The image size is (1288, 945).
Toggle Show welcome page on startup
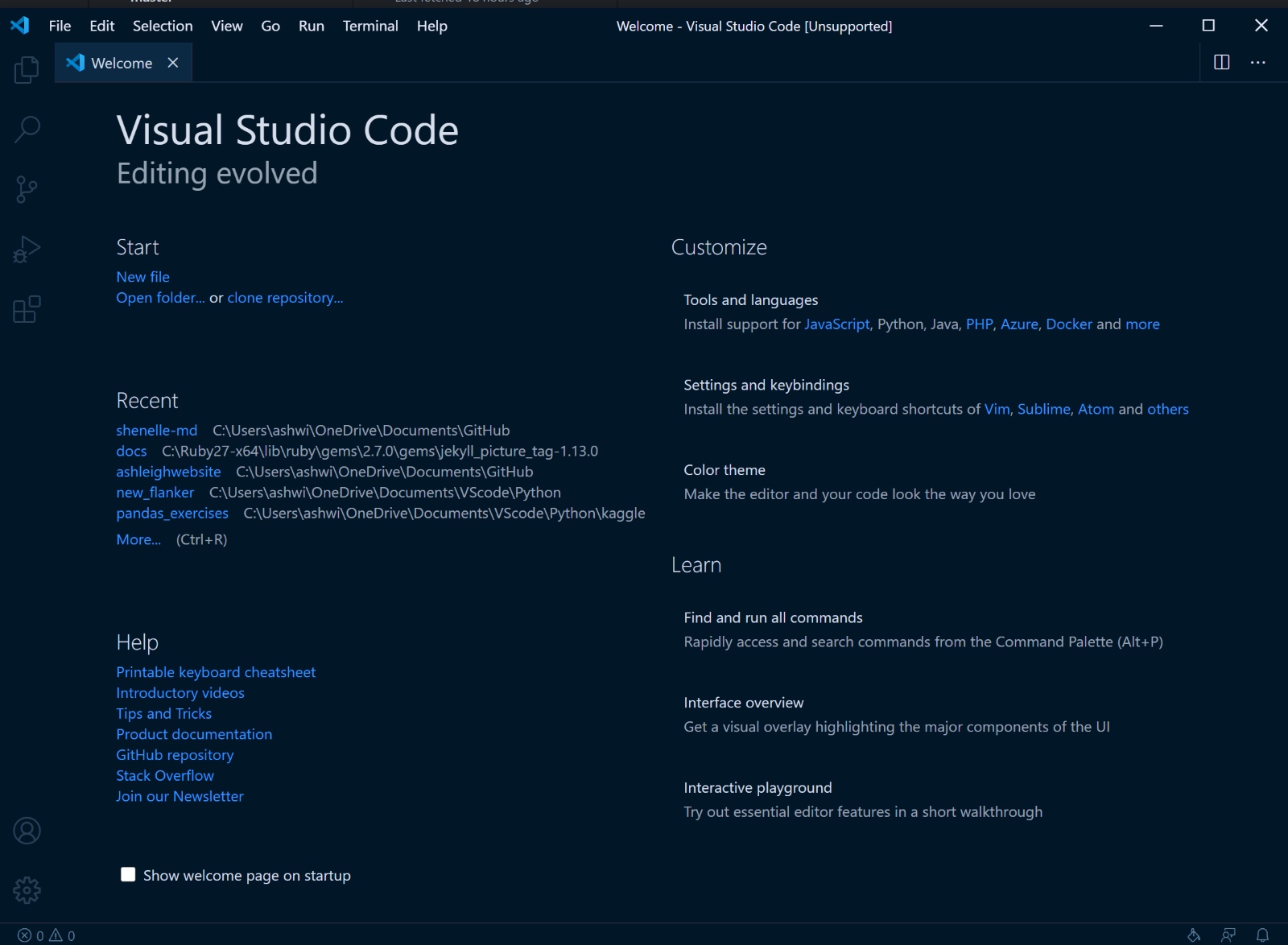click(x=128, y=875)
